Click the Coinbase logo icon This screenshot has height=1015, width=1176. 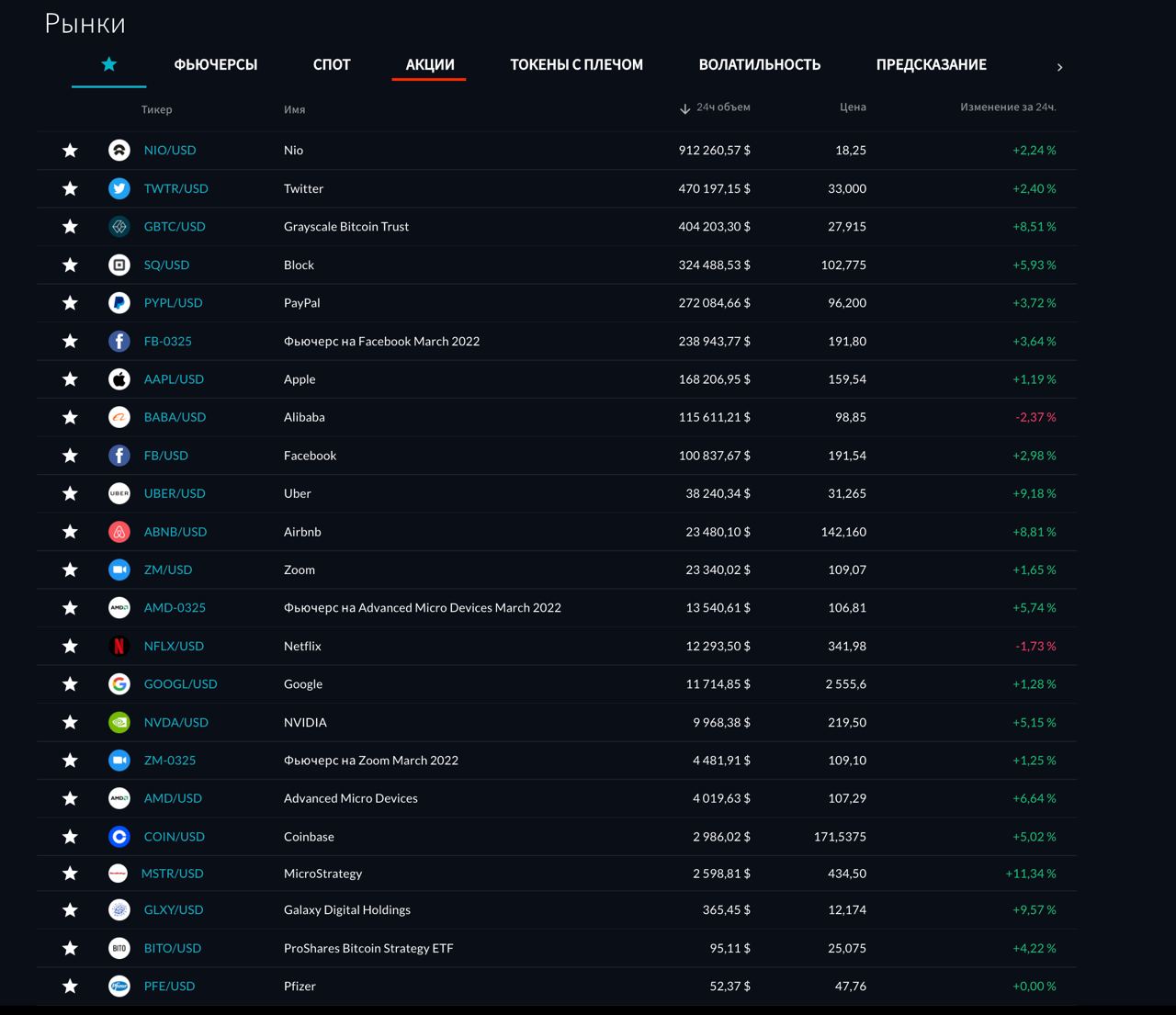(119, 836)
